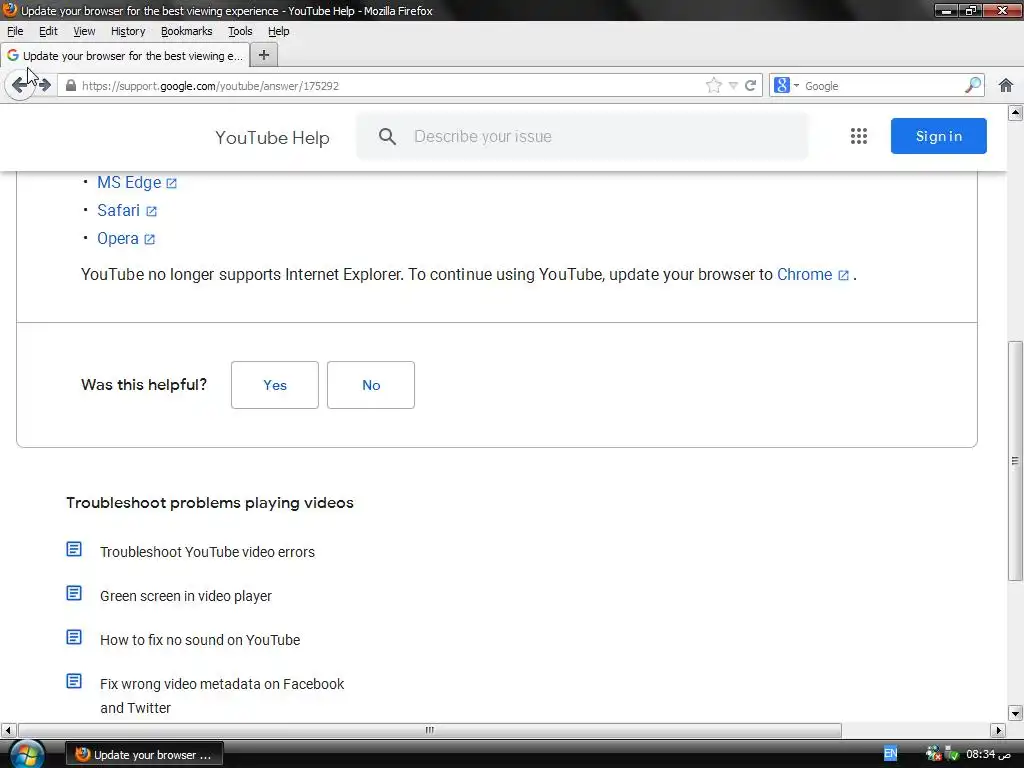Viewport: 1024px width, 768px height.
Task: Click article icon for How to fix no sound
Action: (74, 637)
